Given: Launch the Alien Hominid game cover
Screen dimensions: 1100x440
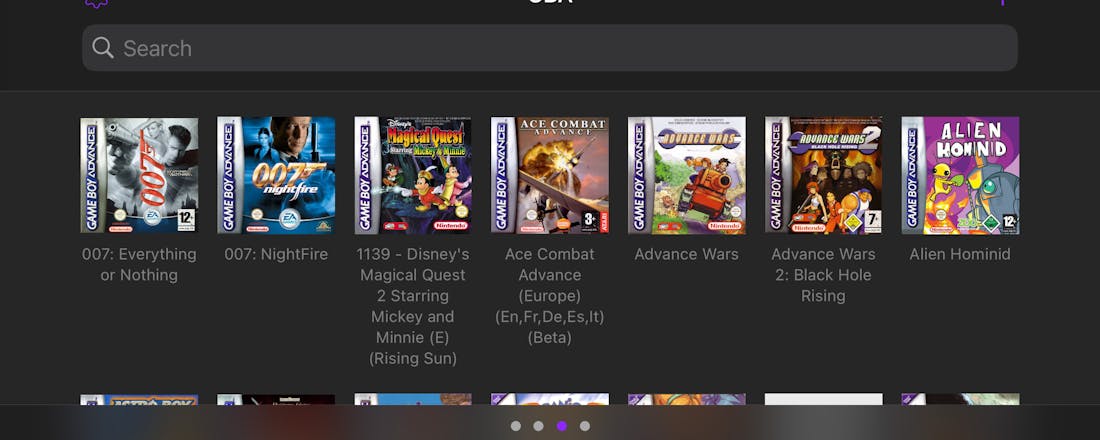Looking at the screenshot, I should tap(960, 175).
